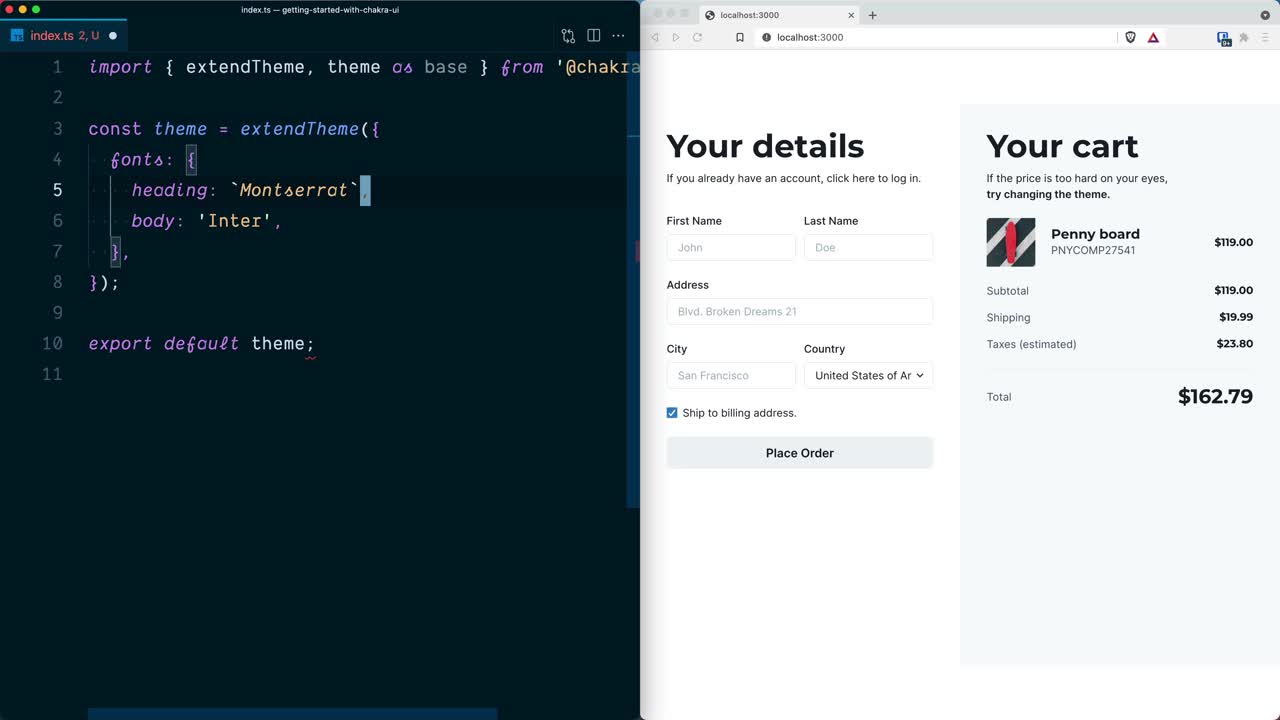Focus the First Name input field
The image size is (1280, 720).
[x=731, y=248]
